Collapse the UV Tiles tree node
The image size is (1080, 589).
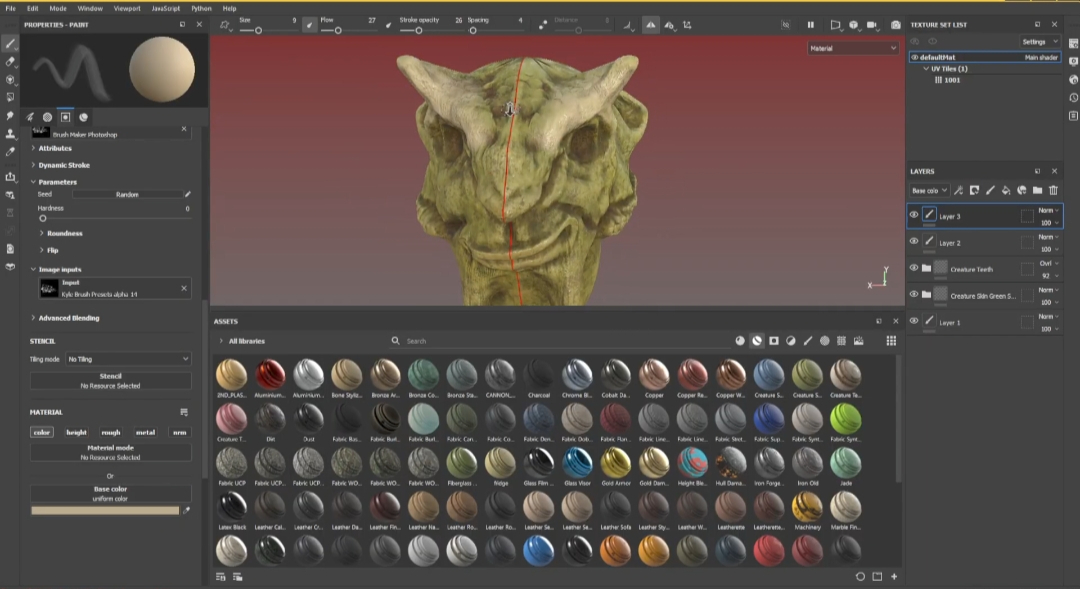[x=926, y=69]
